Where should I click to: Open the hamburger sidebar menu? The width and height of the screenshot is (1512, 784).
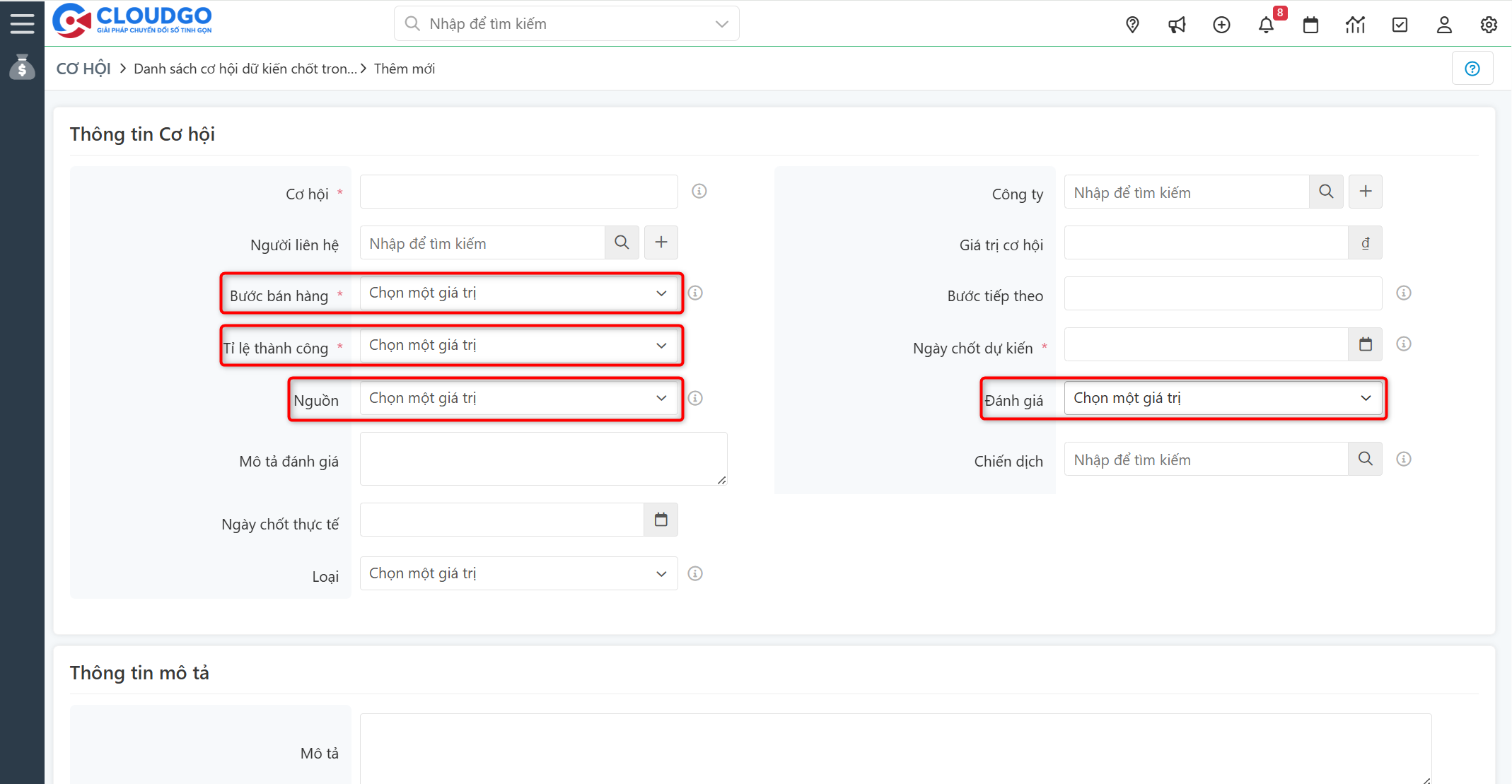(x=22, y=23)
